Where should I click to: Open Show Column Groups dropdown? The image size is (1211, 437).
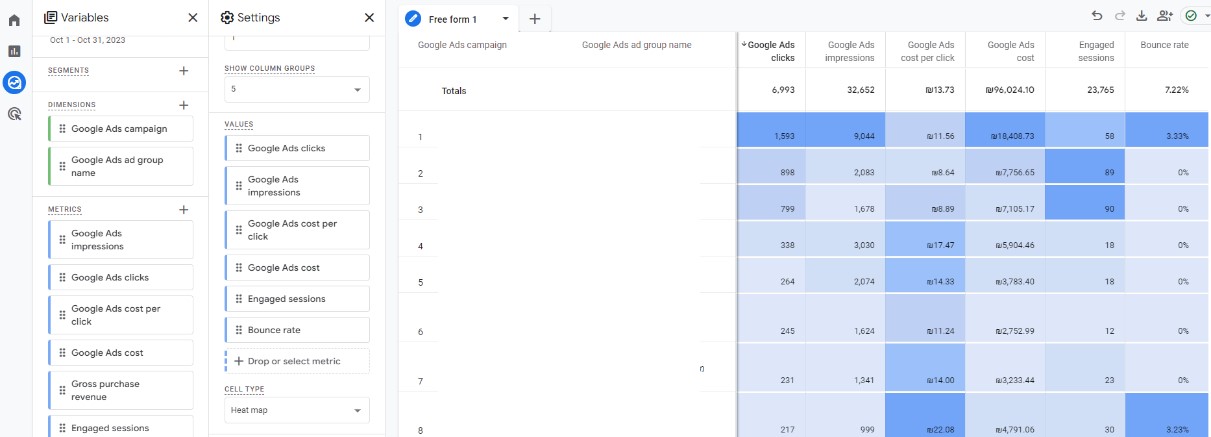point(296,89)
